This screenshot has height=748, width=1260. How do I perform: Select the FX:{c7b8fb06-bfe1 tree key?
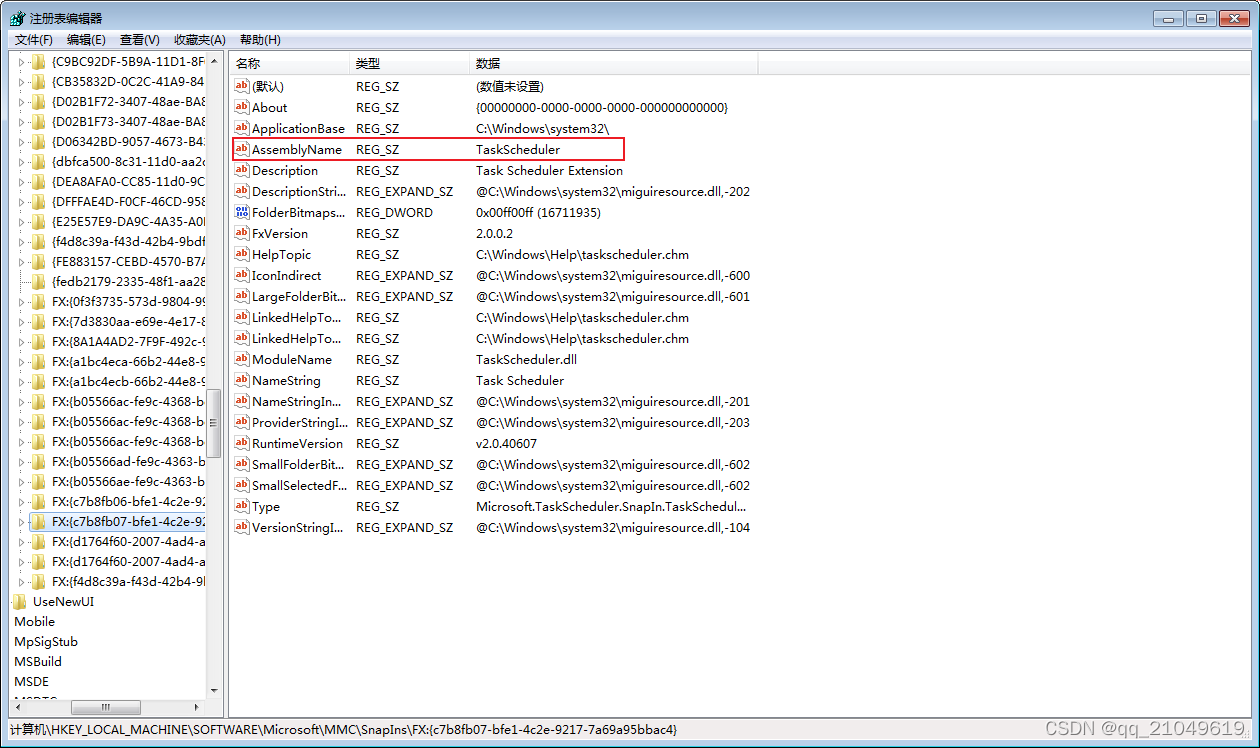point(128,501)
